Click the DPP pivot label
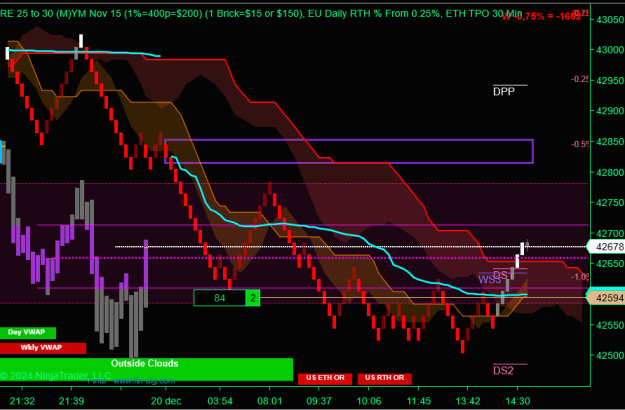 coord(504,92)
